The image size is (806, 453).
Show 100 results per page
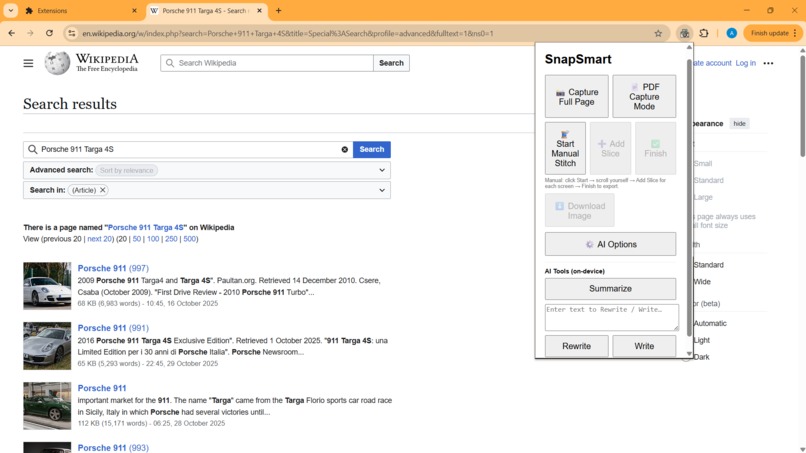coord(153,239)
